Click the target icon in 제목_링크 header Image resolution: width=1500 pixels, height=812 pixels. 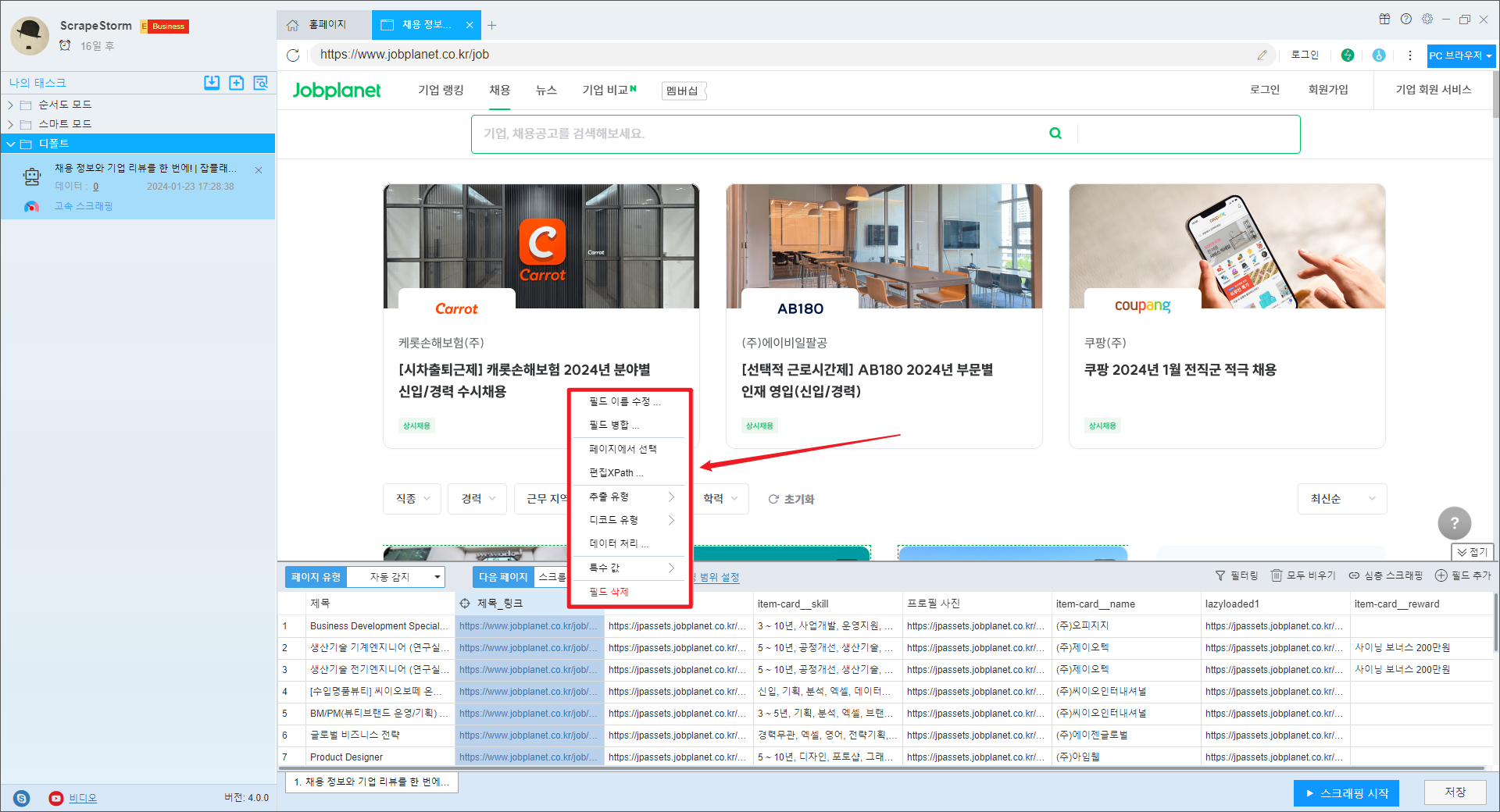click(465, 604)
